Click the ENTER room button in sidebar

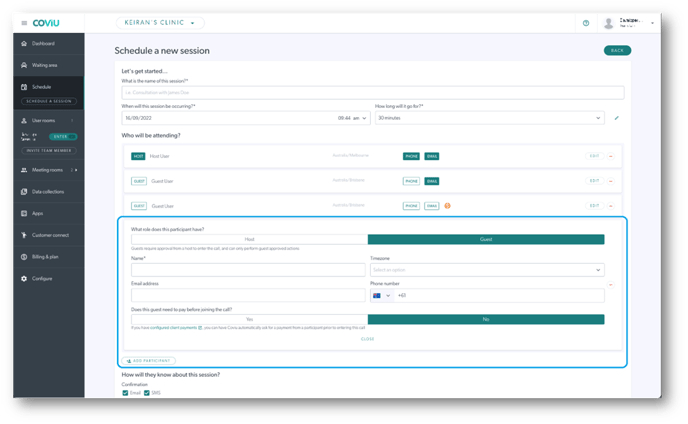point(63,137)
